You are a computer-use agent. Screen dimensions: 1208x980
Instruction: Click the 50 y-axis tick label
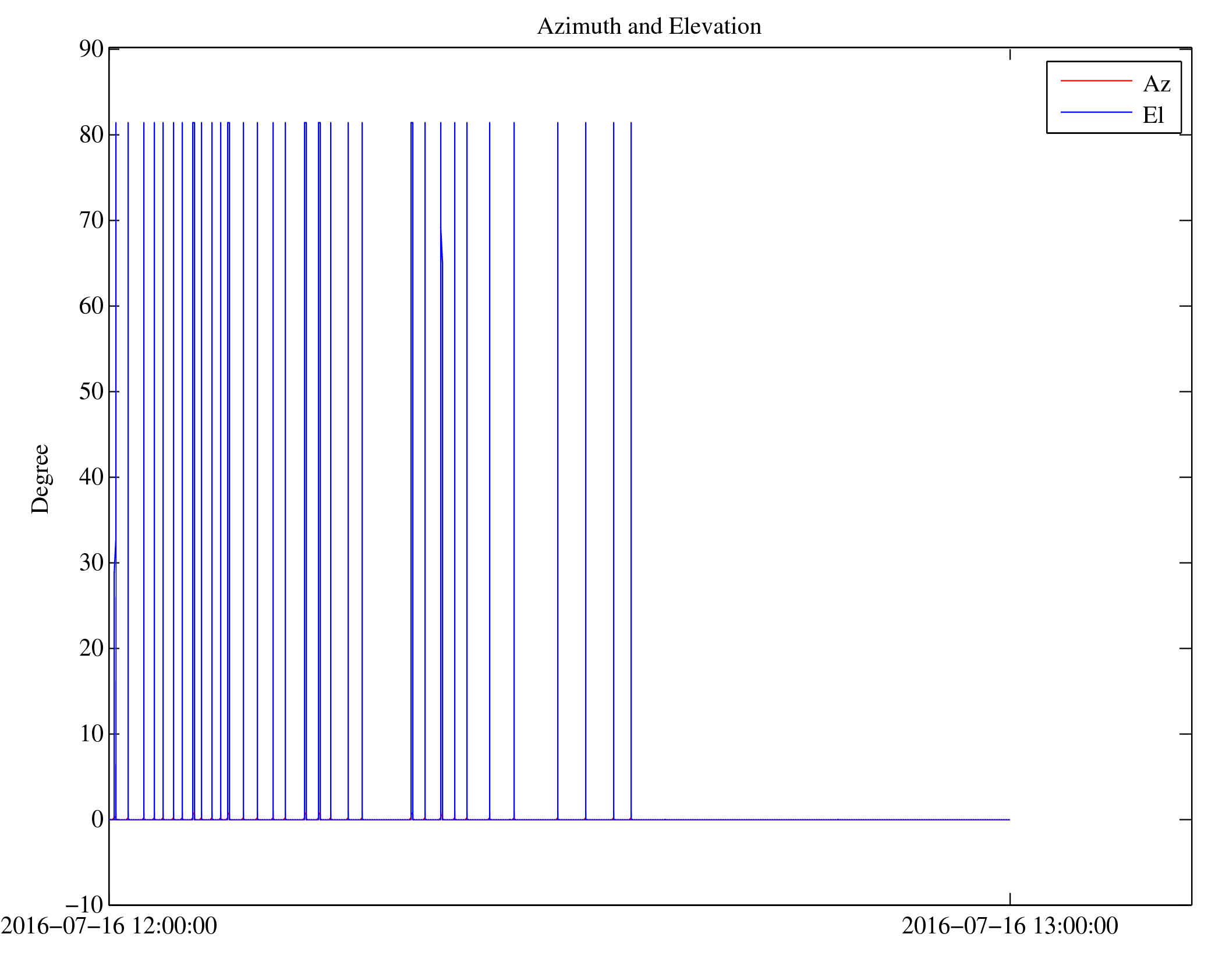tap(91, 392)
